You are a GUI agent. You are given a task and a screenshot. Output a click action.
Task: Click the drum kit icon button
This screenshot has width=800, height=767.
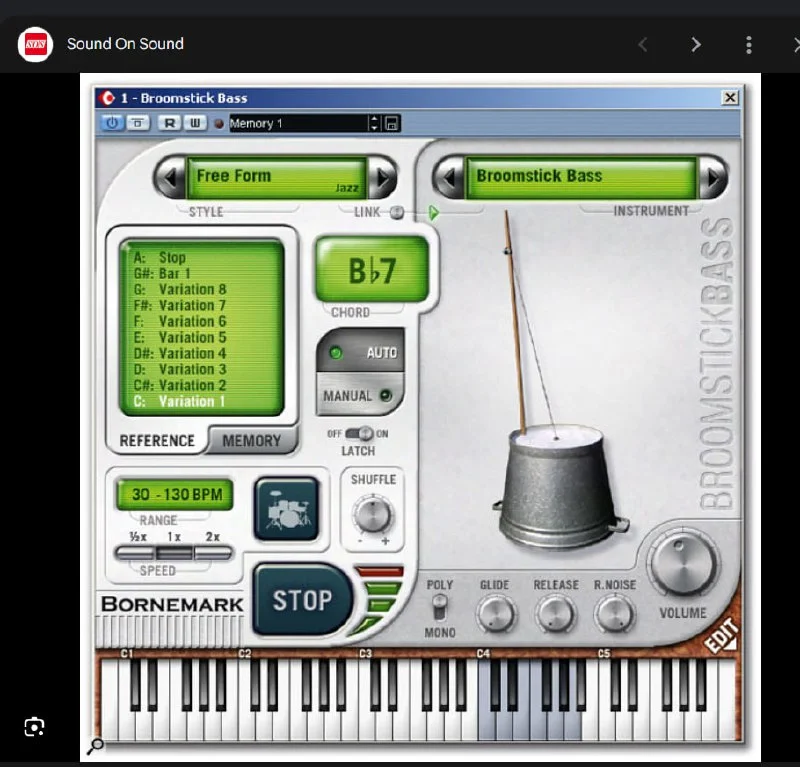(286, 509)
